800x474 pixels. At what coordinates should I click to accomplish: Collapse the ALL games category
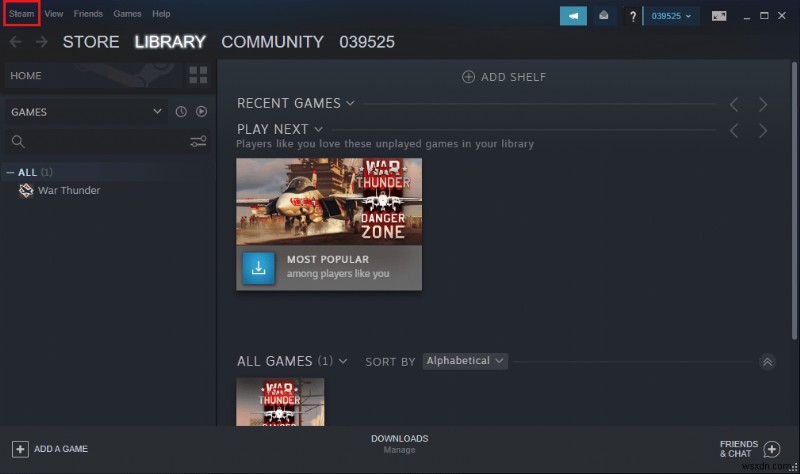click(10, 172)
